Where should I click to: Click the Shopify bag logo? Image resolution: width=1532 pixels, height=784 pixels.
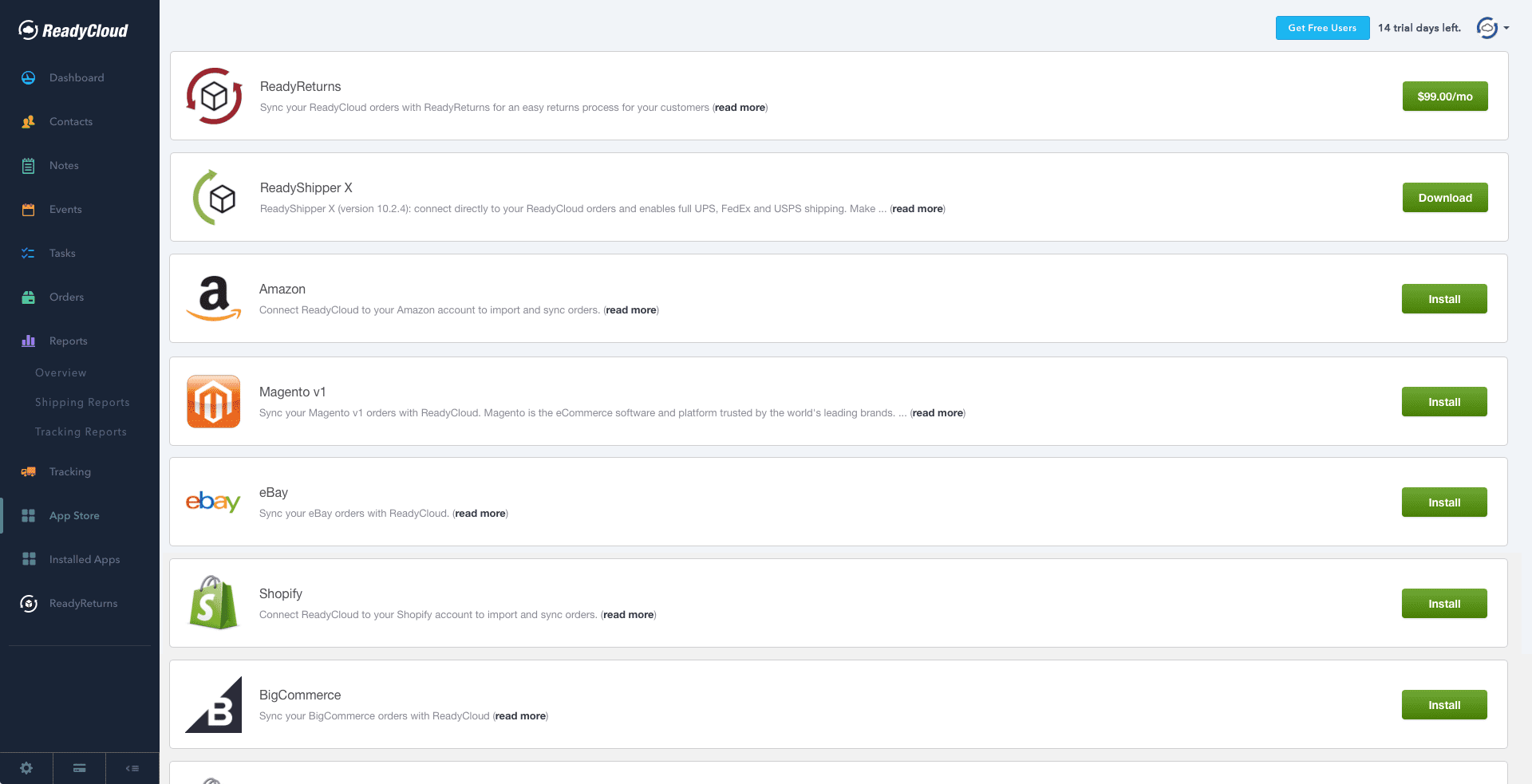click(x=213, y=603)
